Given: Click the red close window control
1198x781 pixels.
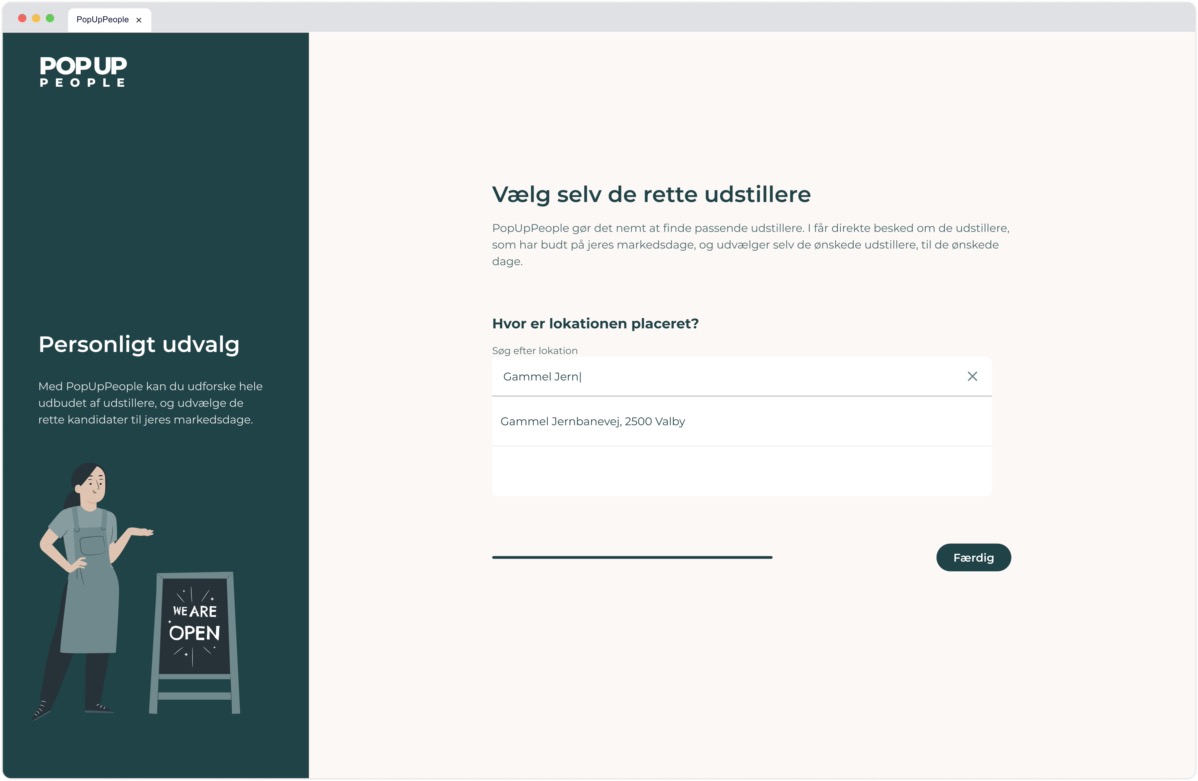Looking at the screenshot, I should tap(24, 17).
